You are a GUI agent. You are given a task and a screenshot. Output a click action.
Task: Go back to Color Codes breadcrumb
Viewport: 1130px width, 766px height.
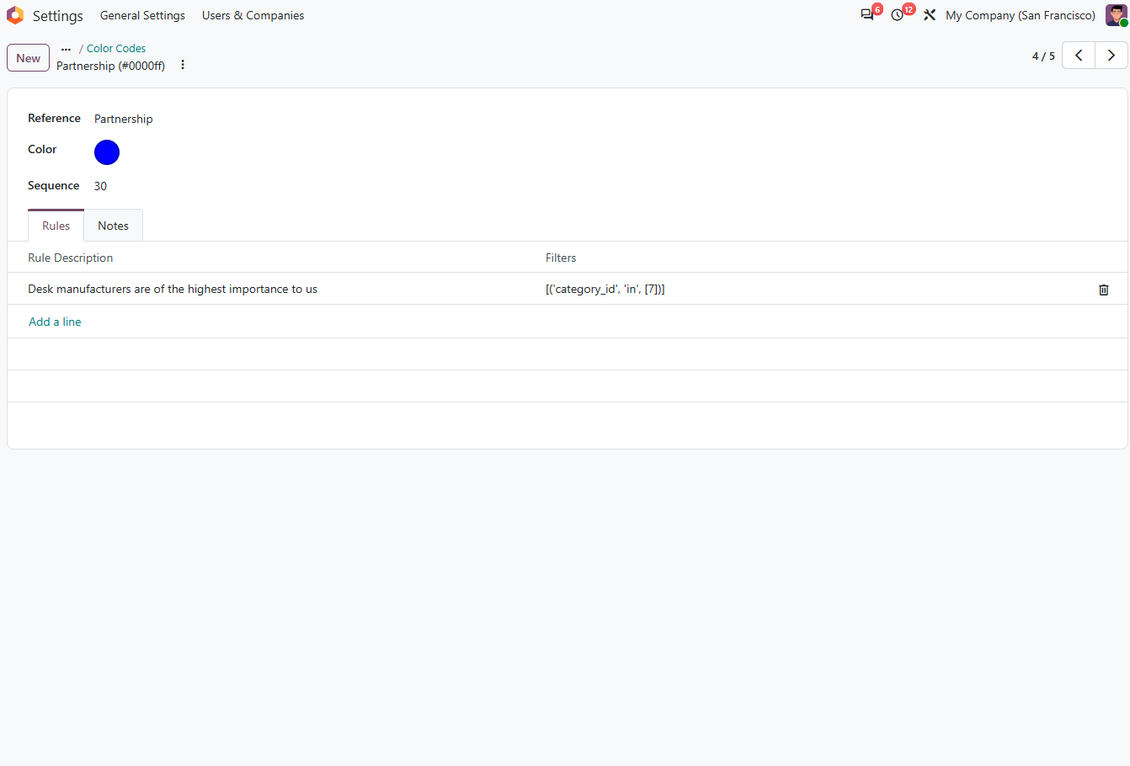pos(116,48)
